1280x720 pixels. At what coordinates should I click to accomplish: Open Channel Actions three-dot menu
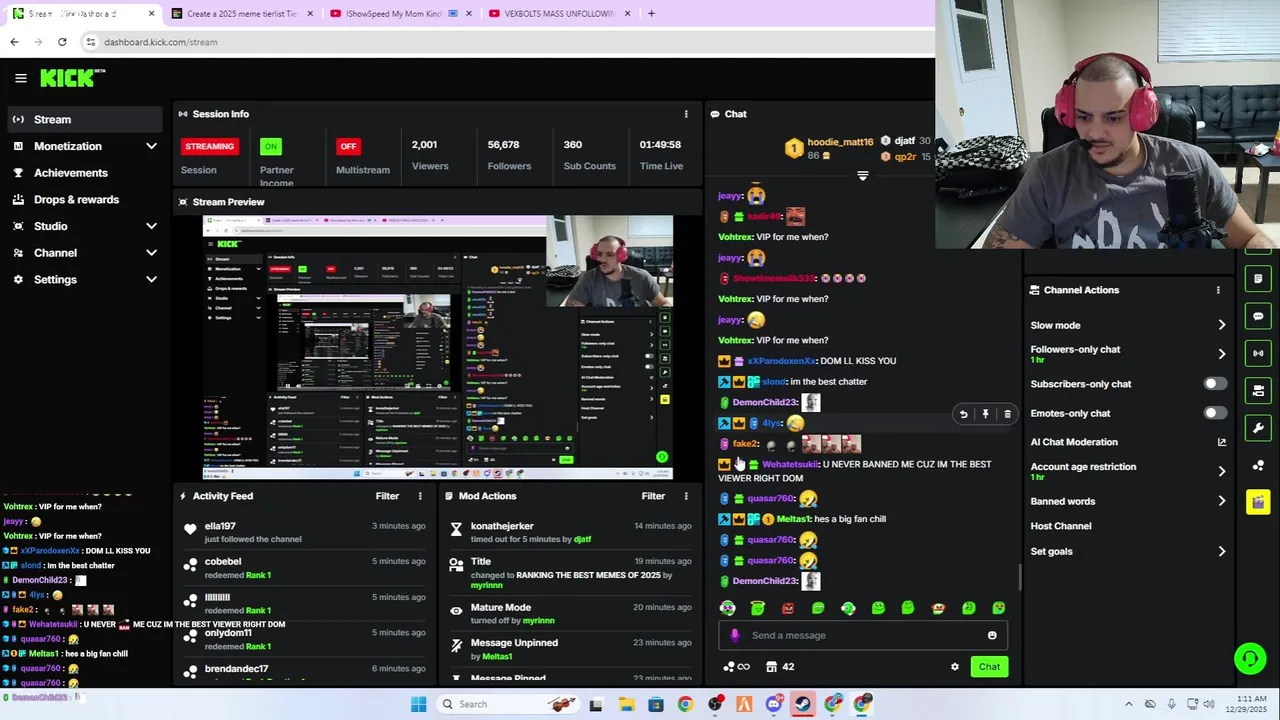pyautogui.click(x=1218, y=290)
